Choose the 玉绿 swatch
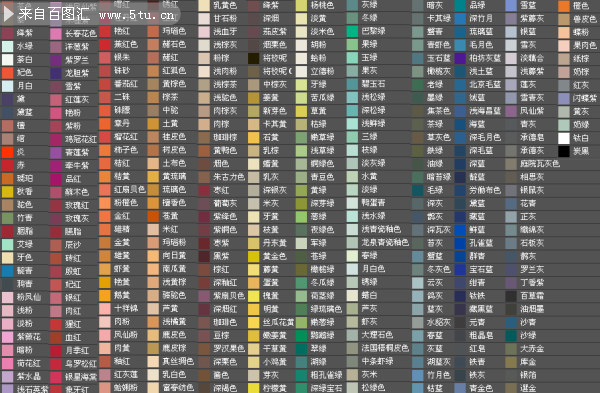This screenshot has width=600, height=393. tap(352, 58)
